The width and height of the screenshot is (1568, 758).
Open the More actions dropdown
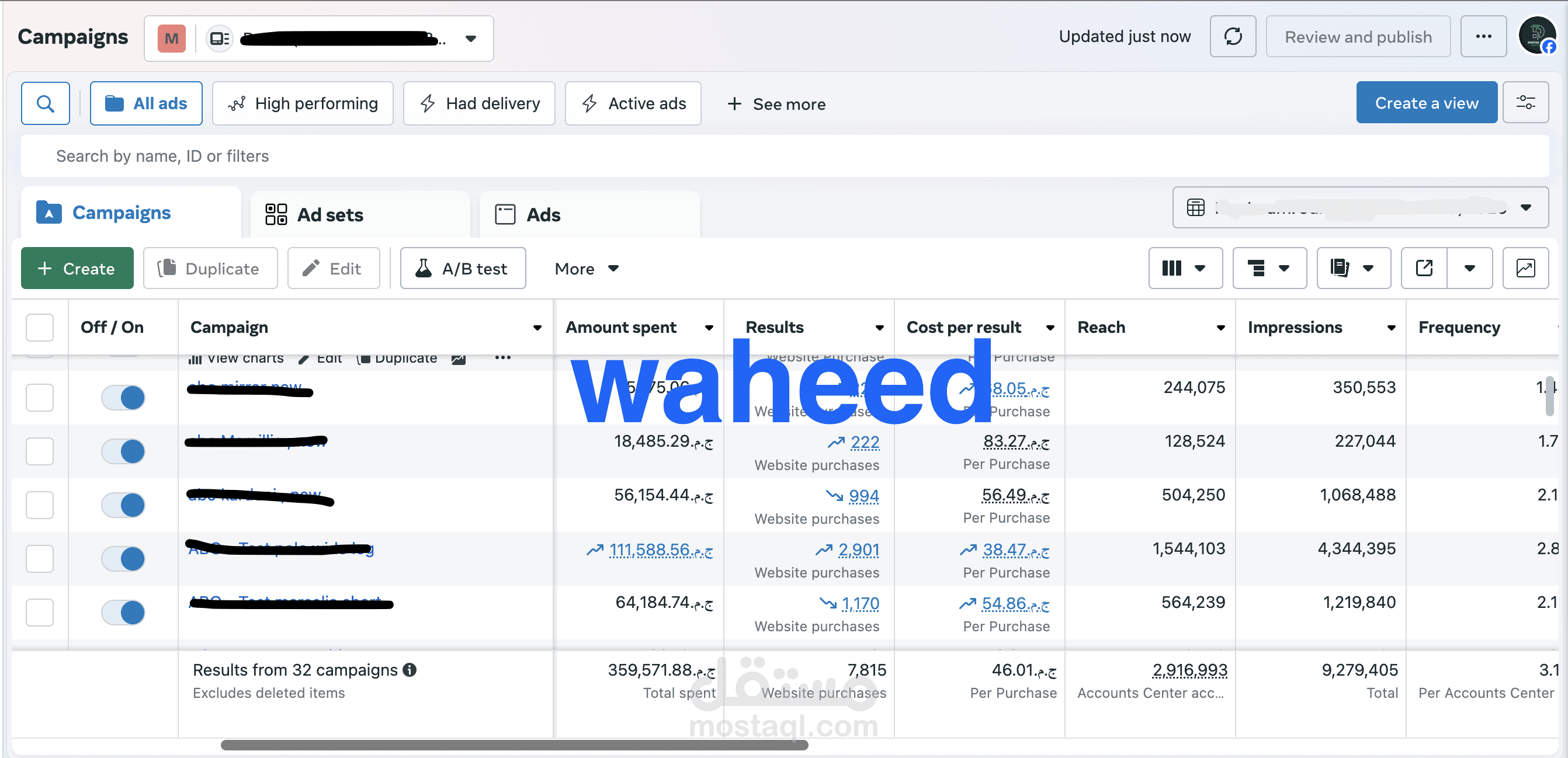click(x=586, y=268)
